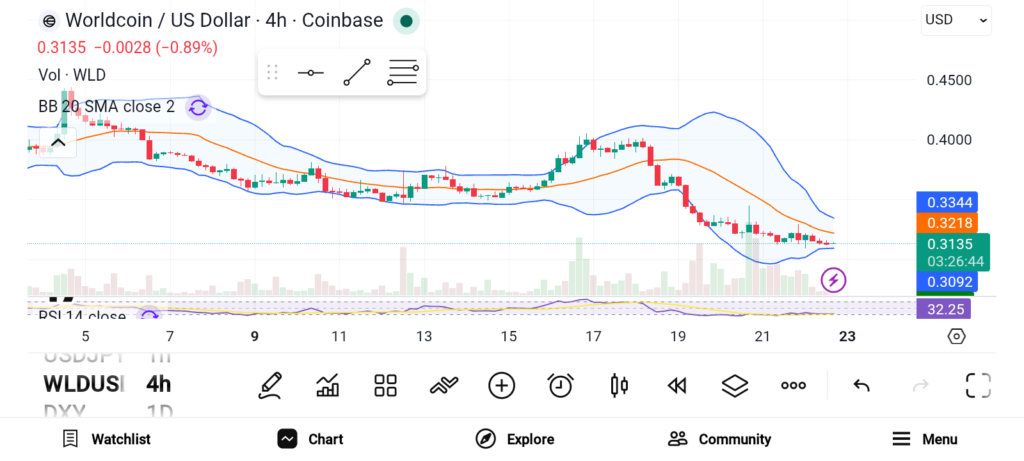Open the layout grid icon
The height and width of the screenshot is (461, 1024).
[x=385, y=385]
